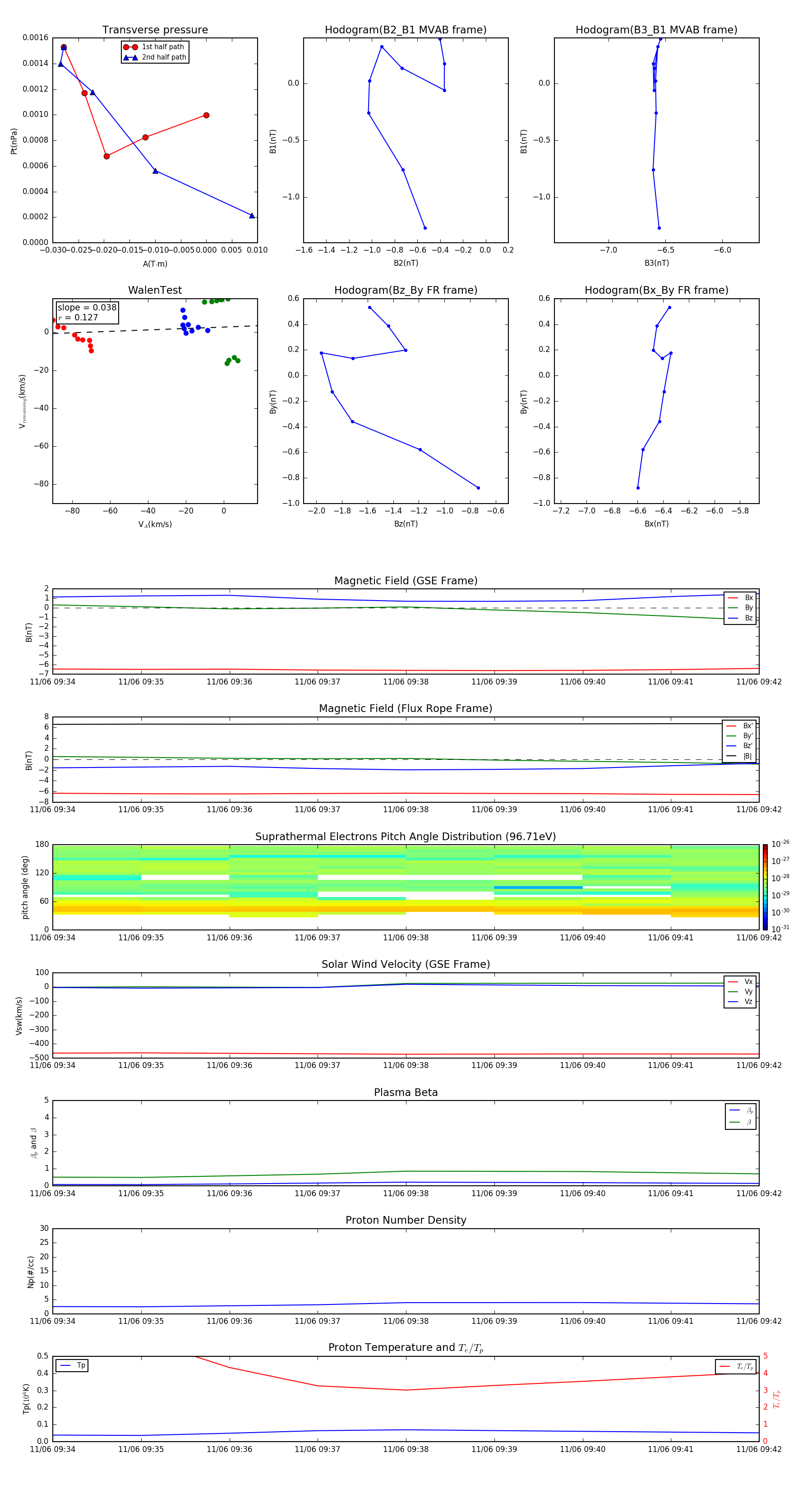The width and height of the screenshot is (812, 1489).
Task: Click the "Vsw(km/s)" y-axis label
Action: pos(19,1016)
